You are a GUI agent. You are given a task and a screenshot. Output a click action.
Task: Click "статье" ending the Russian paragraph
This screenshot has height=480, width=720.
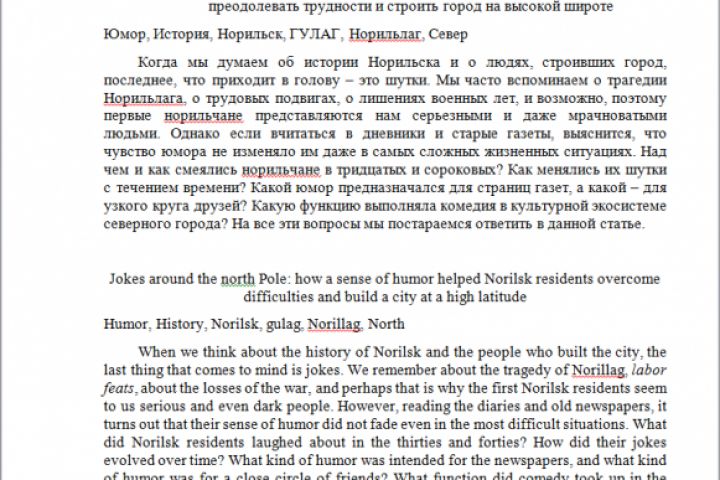(x=622, y=224)
